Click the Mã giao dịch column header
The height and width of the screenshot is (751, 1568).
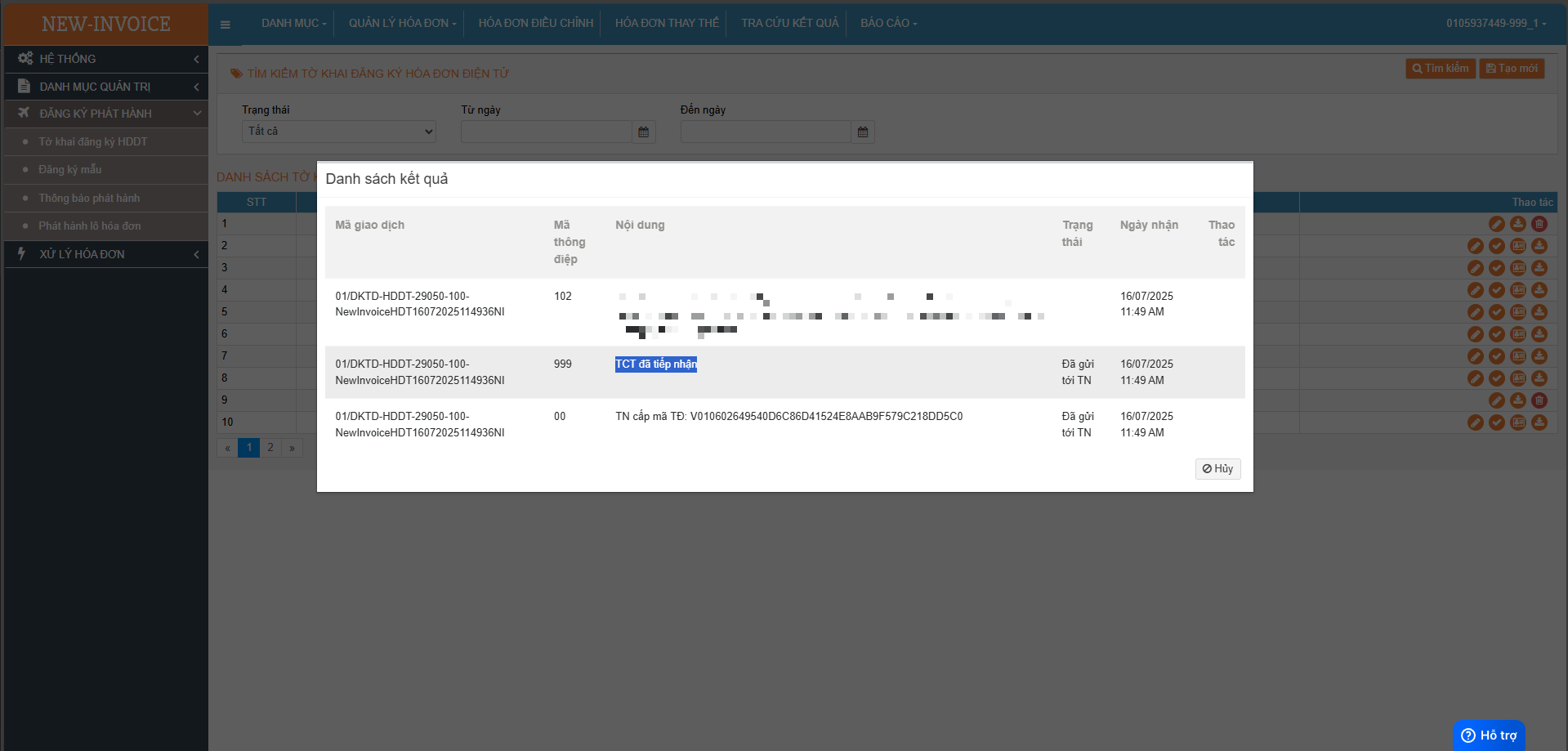click(x=370, y=225)
